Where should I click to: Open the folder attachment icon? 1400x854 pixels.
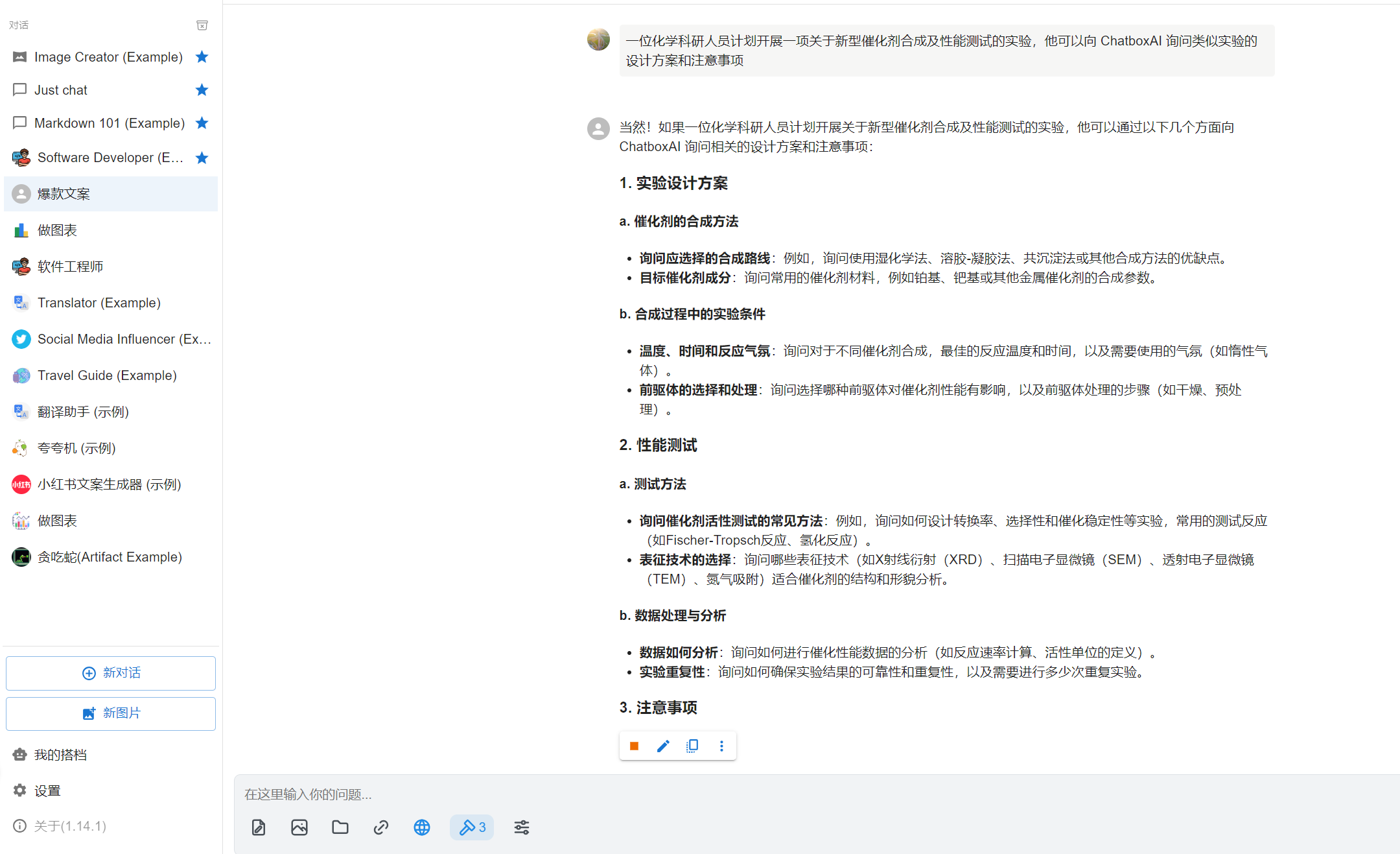340,827
